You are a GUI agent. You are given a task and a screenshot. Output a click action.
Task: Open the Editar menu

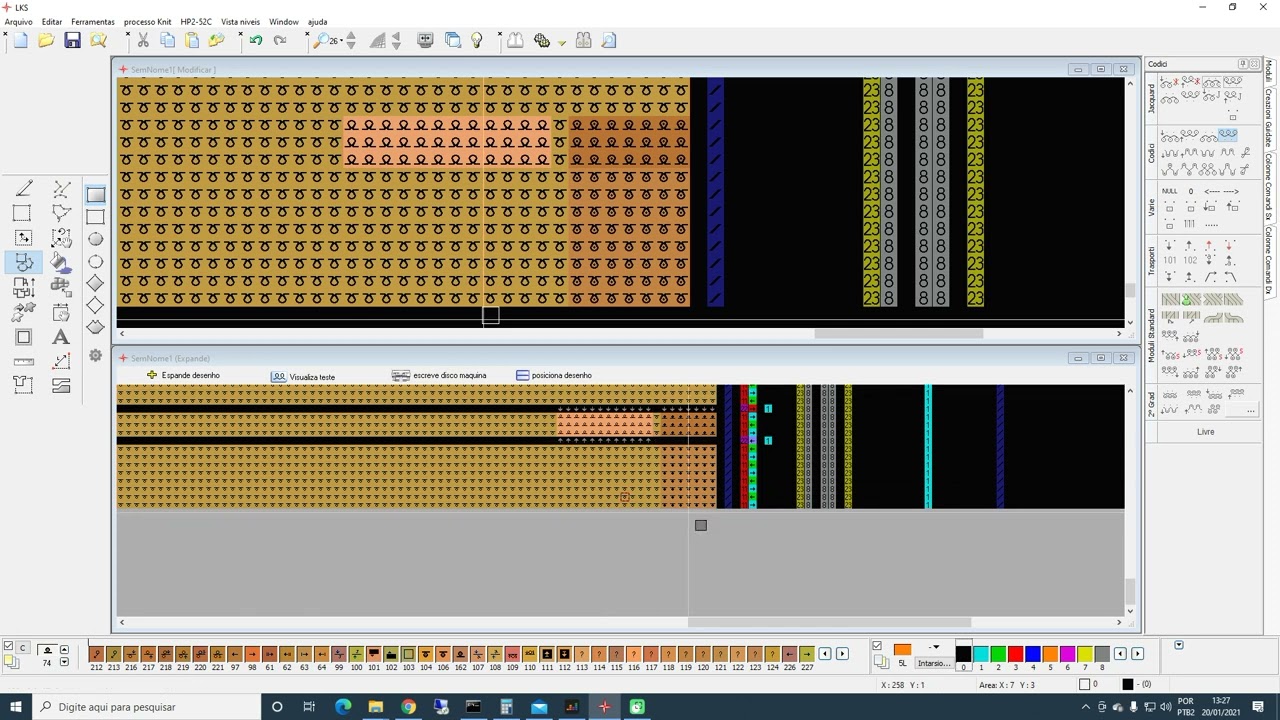[52, 21]
